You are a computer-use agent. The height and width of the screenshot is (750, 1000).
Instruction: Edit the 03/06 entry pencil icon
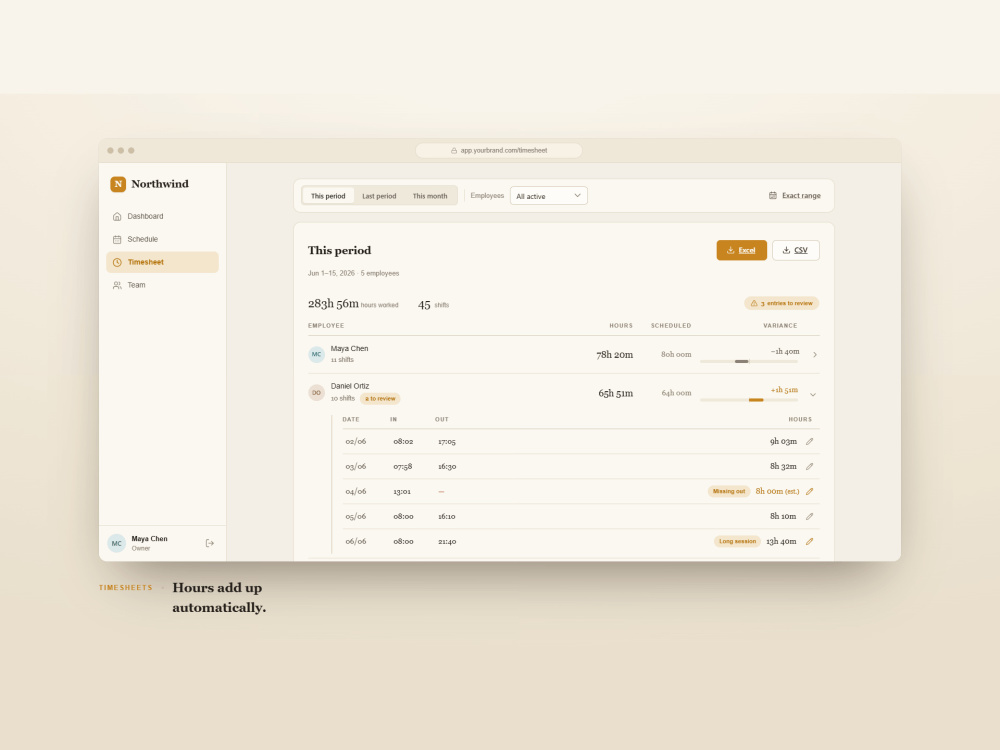(x=809, y=466)
